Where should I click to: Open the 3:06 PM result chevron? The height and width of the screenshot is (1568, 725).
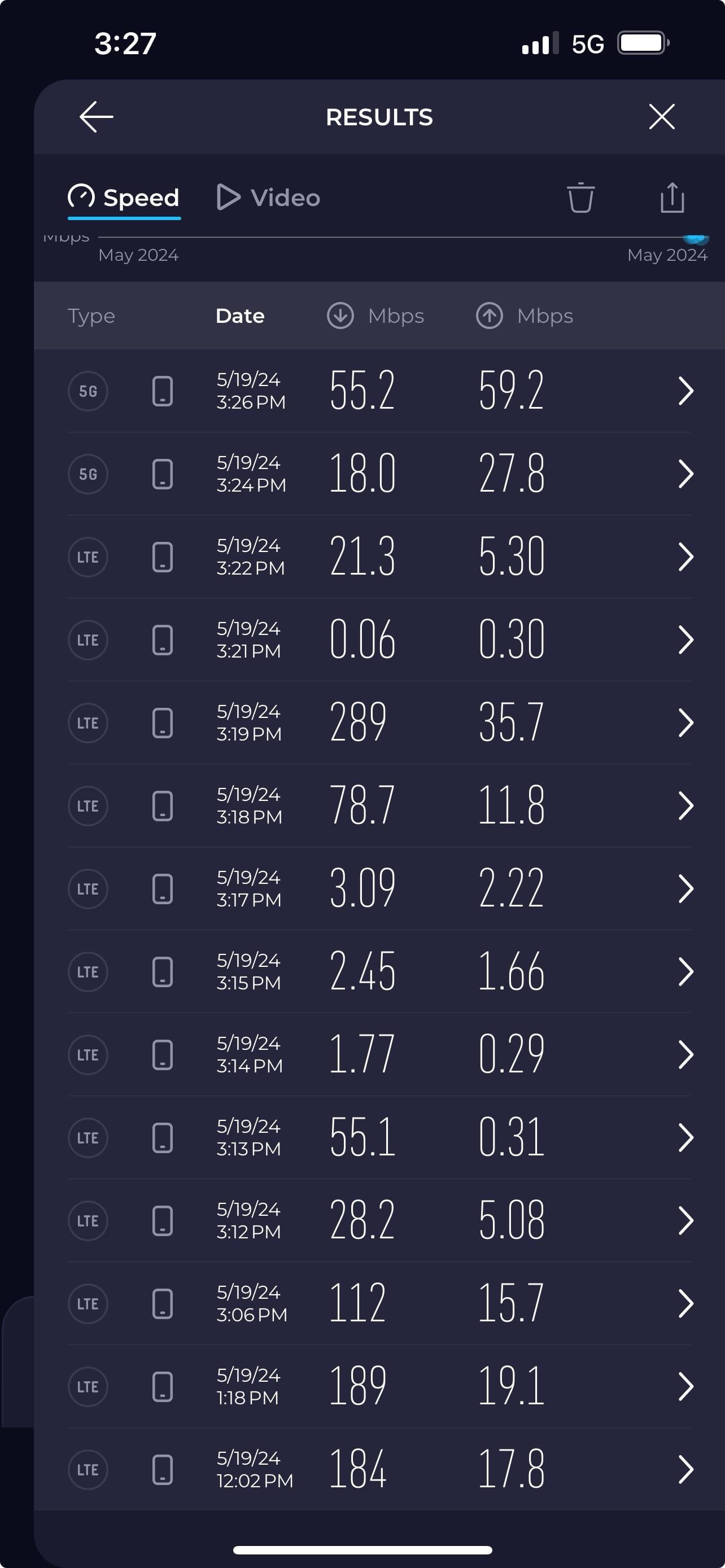pos(685,1304)
